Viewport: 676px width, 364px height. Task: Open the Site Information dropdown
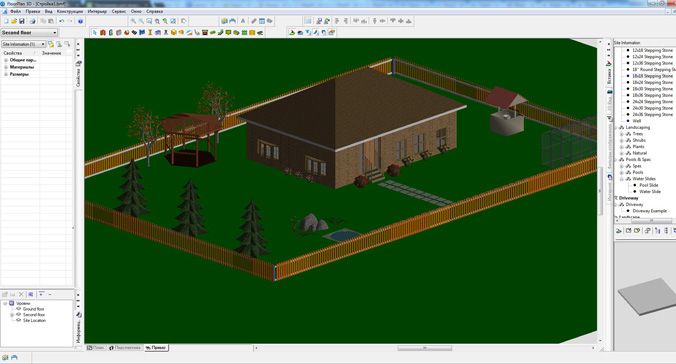tap(43, 44)
